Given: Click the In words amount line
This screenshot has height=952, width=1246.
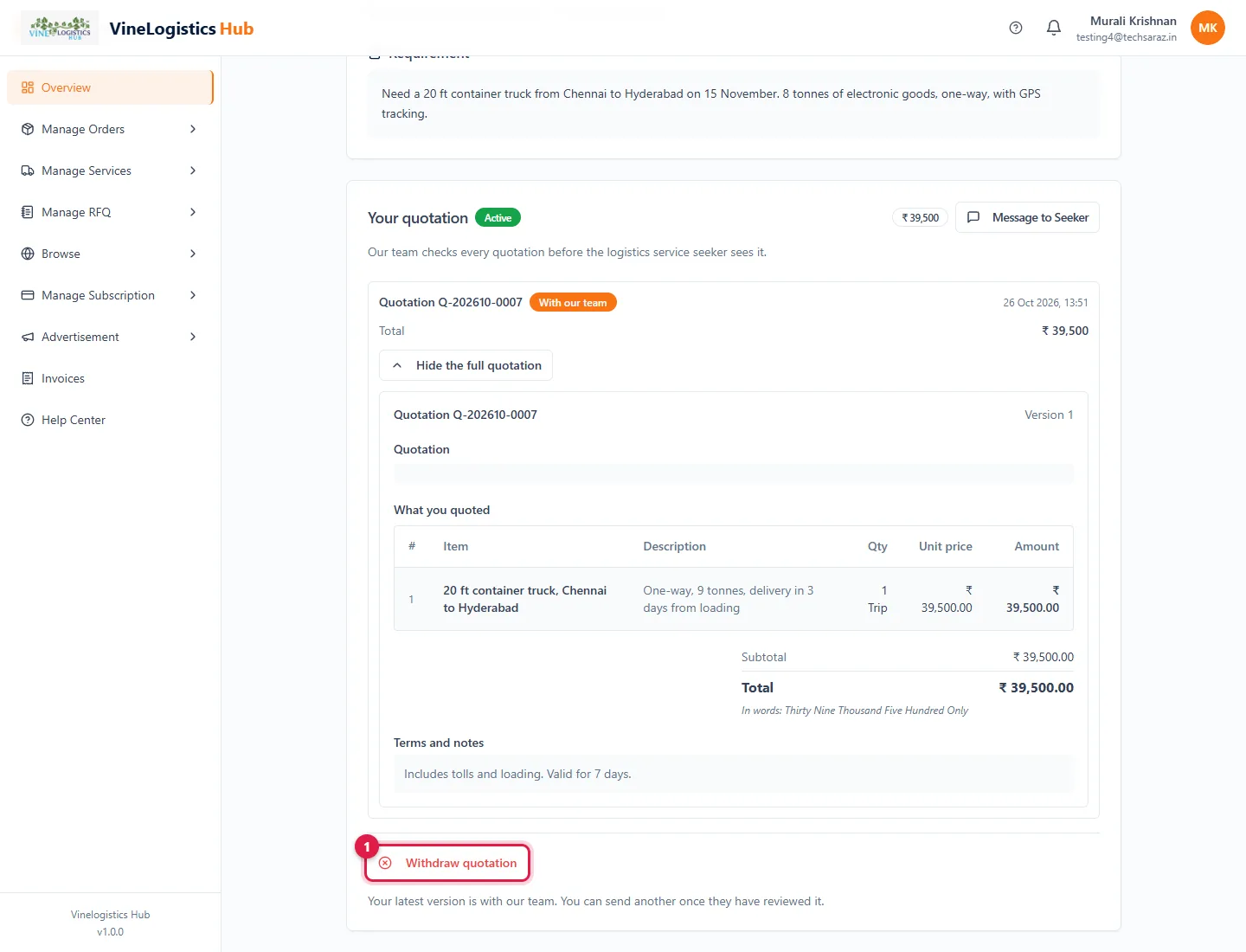Looking at the screenshot, I should coord(855,711).
